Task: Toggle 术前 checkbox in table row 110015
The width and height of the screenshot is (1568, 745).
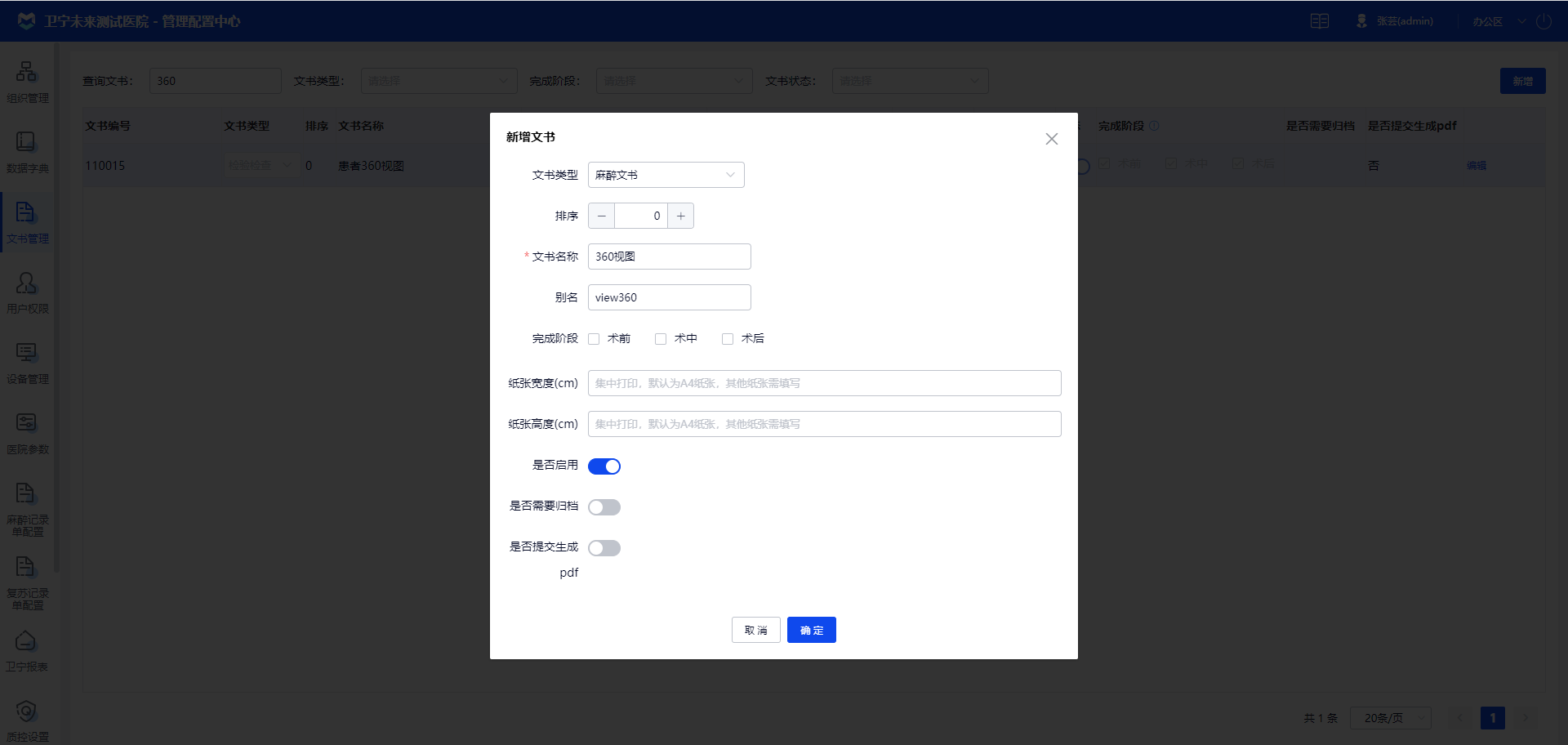Action: tap(1104, 164)
